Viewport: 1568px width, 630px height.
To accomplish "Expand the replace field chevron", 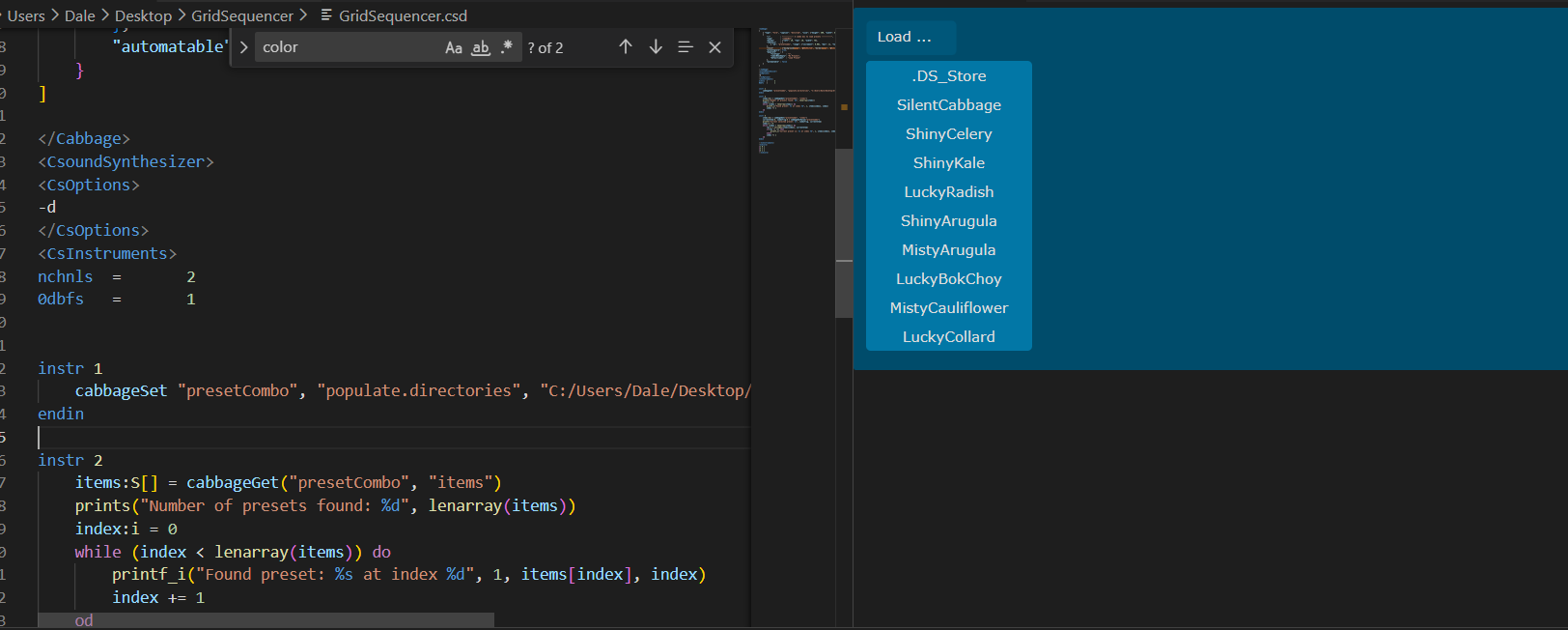I will 243,47.
